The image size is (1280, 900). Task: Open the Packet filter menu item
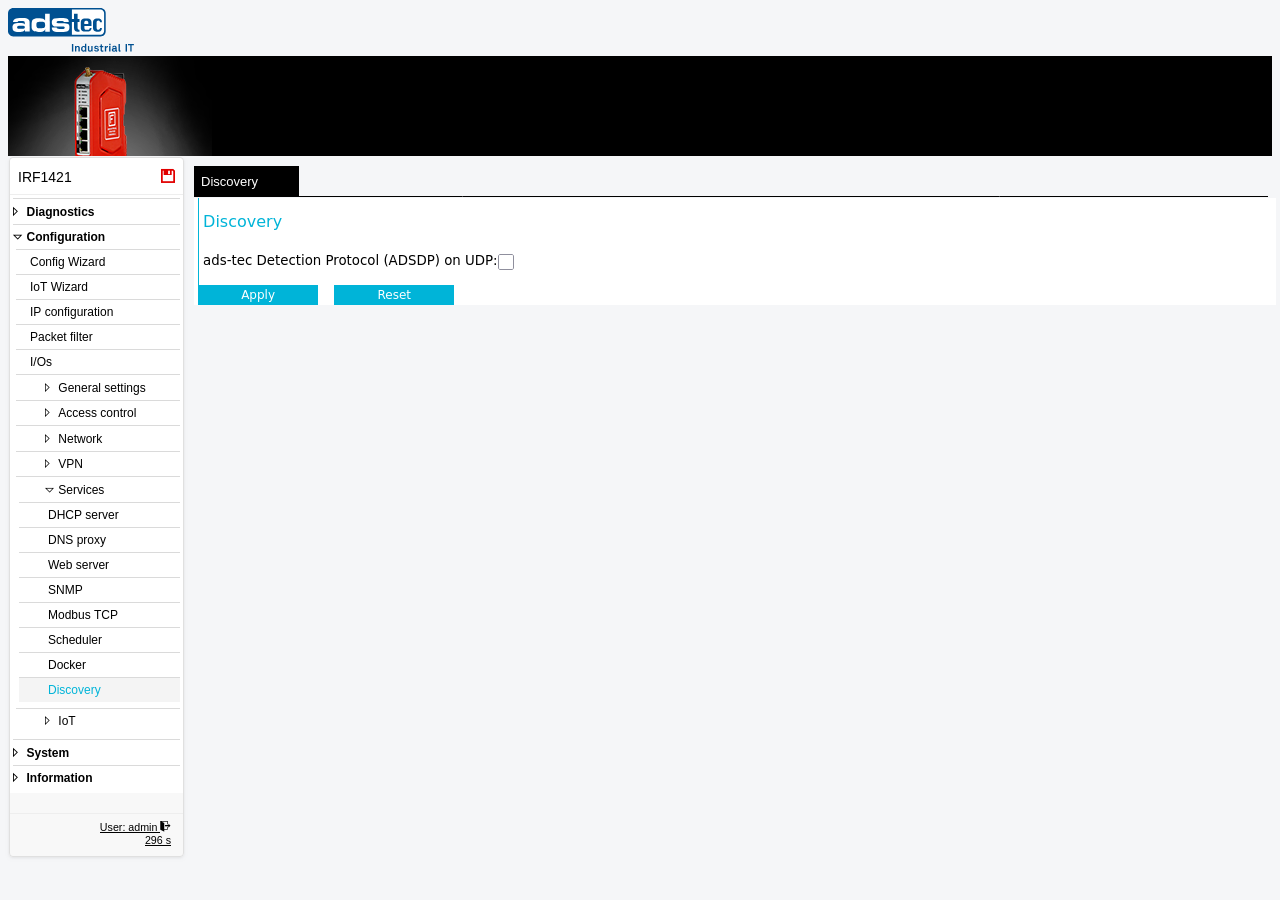98,337
